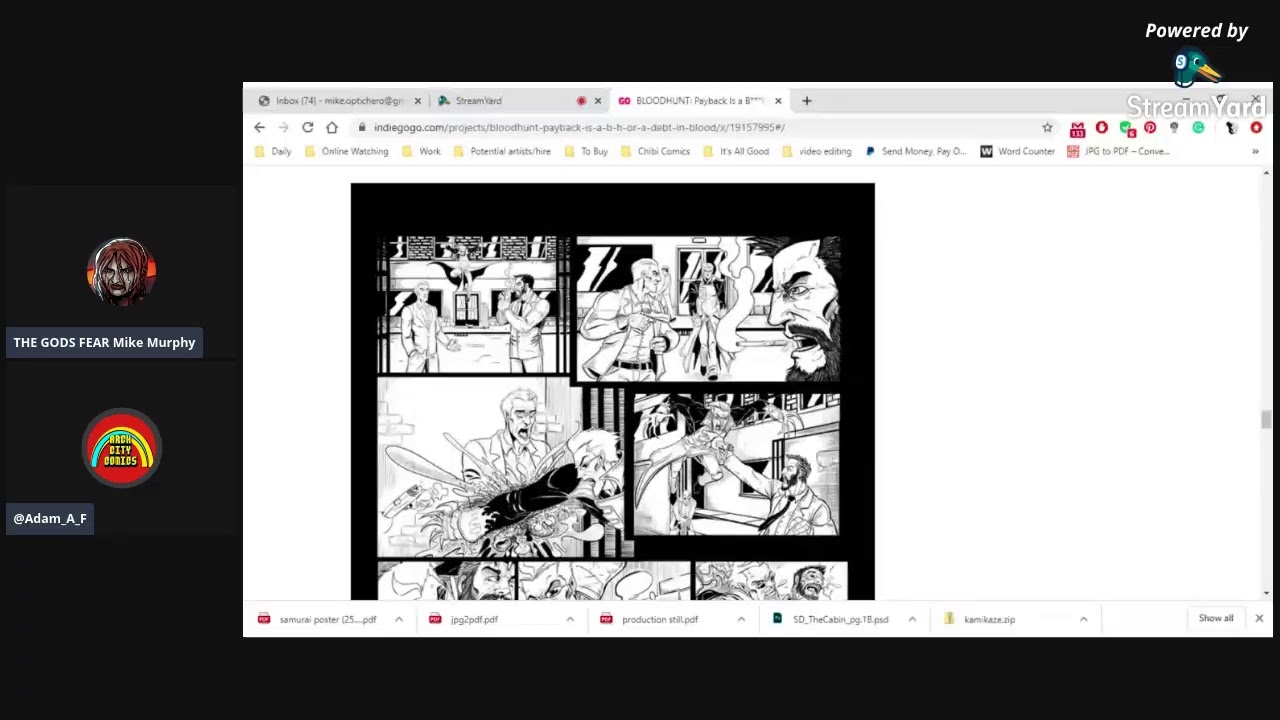Click the browser back arrow
Image resolution: width=1280 pixels, height=720 pixels.
[259, 128]
